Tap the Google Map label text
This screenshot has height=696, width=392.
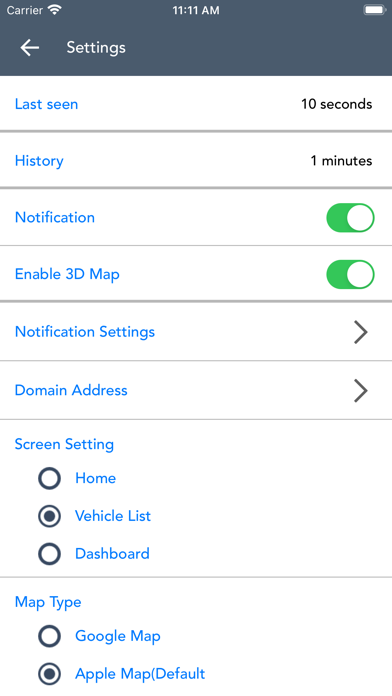pos(118,636)
